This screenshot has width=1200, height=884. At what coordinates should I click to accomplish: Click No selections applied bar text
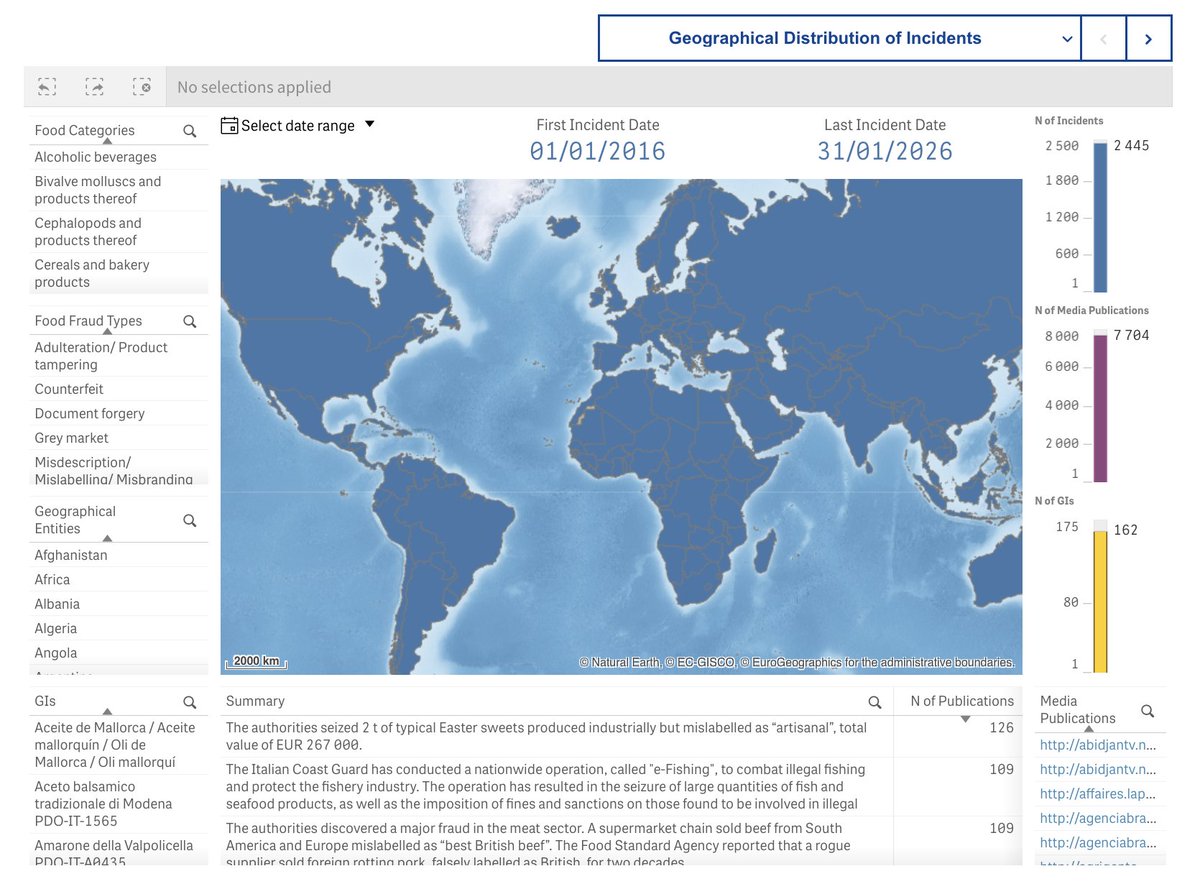click(254, 87)
